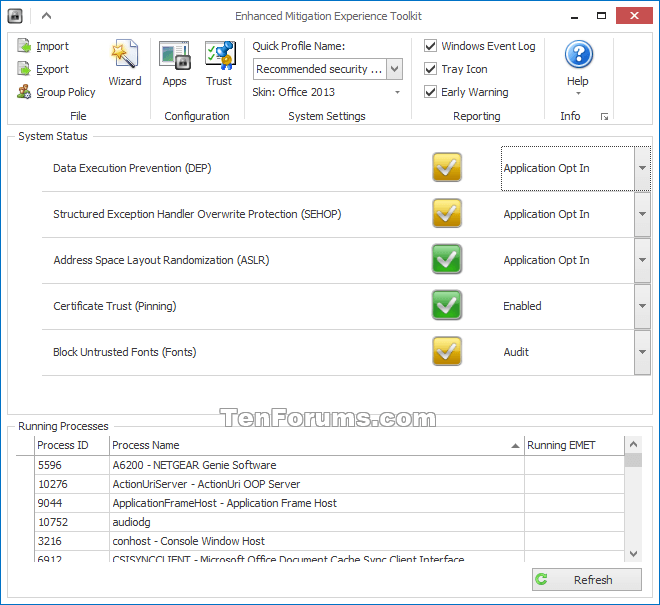
Task: Click the Refresh button label
Action: [593, 580]
